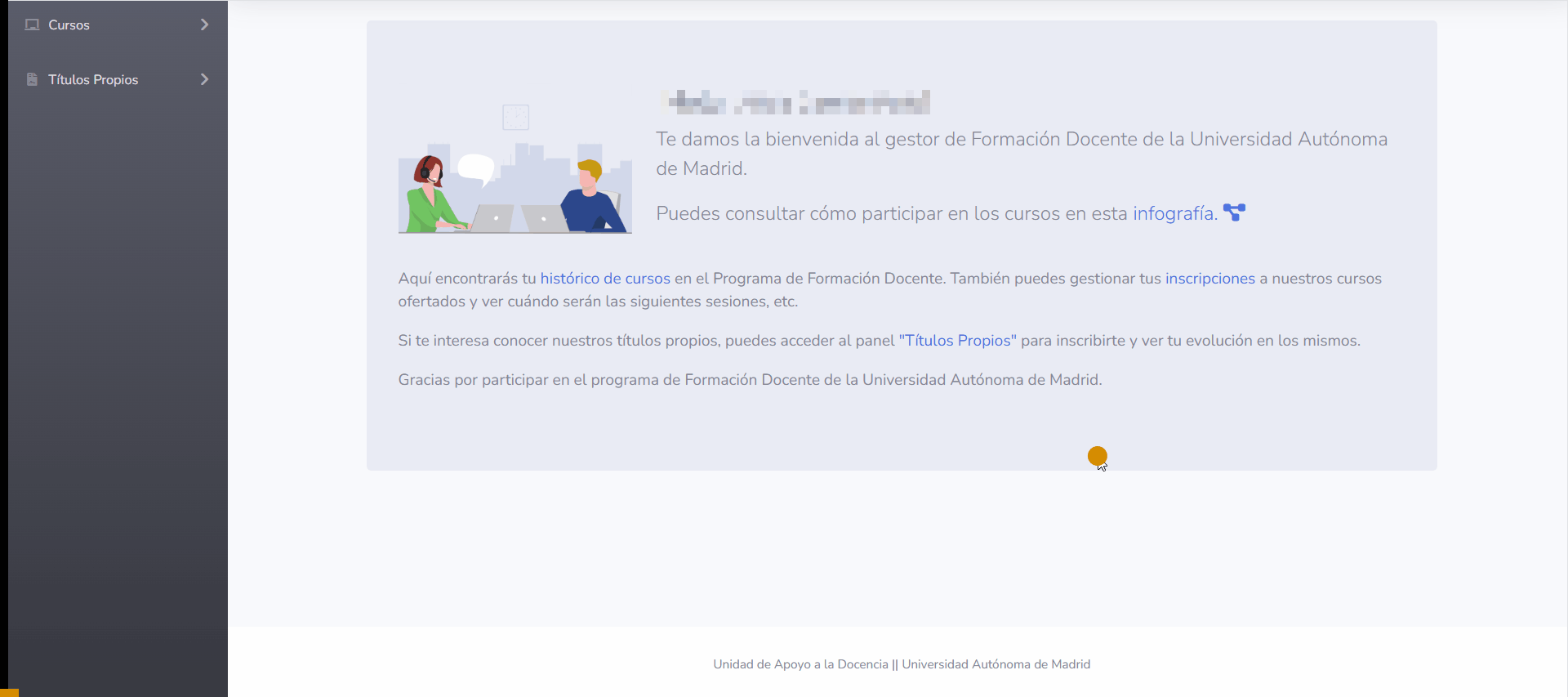
Task: Follow the infografía link
Action: pyautogui.click(x=1174, y=213)
